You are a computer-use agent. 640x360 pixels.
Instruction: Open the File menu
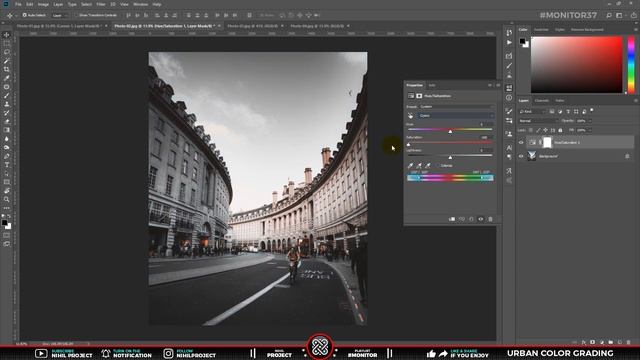pos(18,4)
